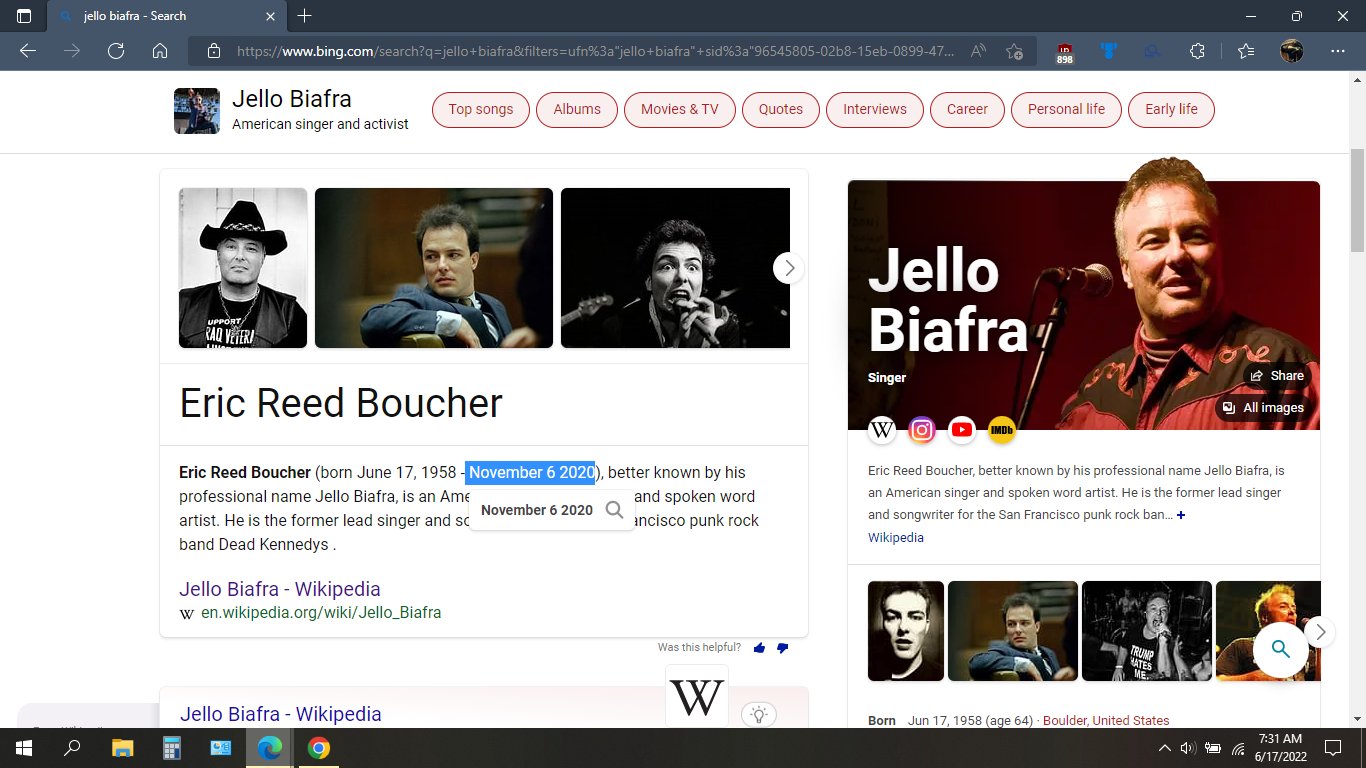Open the browser home page
The width and height of the screenshot is (1366, 768).
[x=160, y=51]
